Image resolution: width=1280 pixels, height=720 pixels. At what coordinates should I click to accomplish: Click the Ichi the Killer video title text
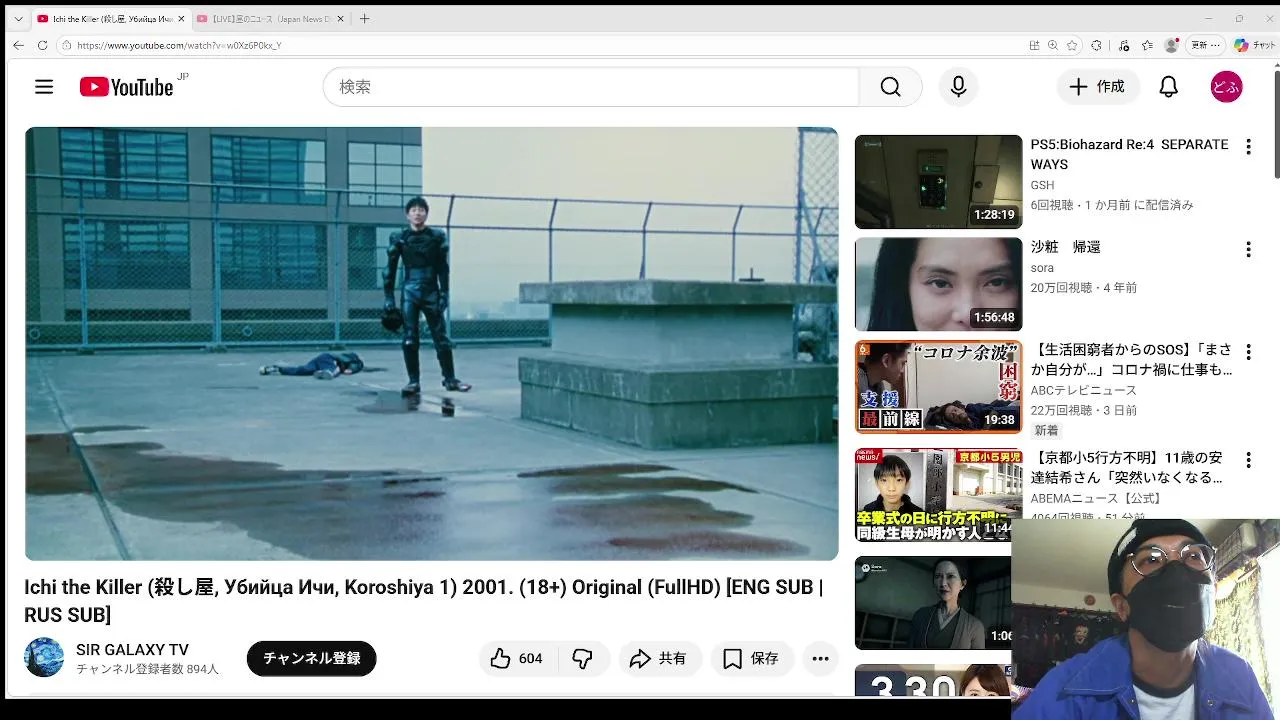(423, 600)
